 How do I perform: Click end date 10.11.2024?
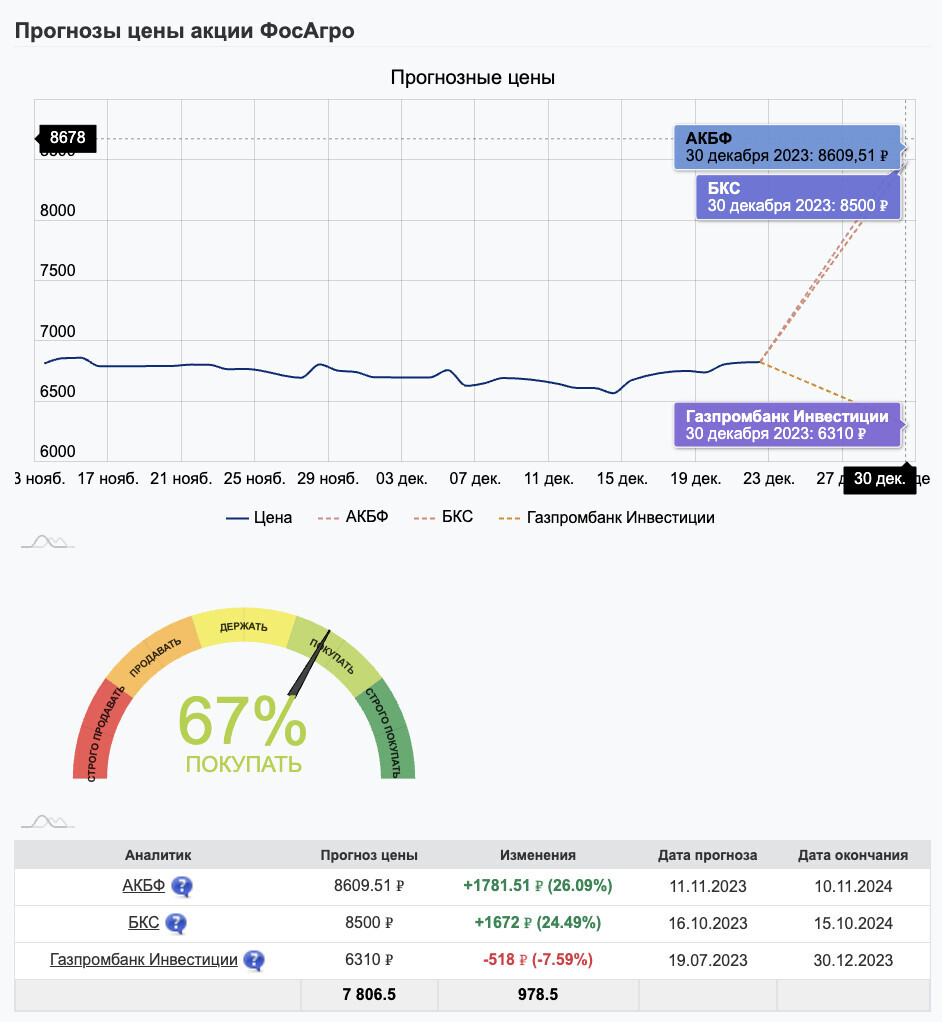click(x=853, y=886)
